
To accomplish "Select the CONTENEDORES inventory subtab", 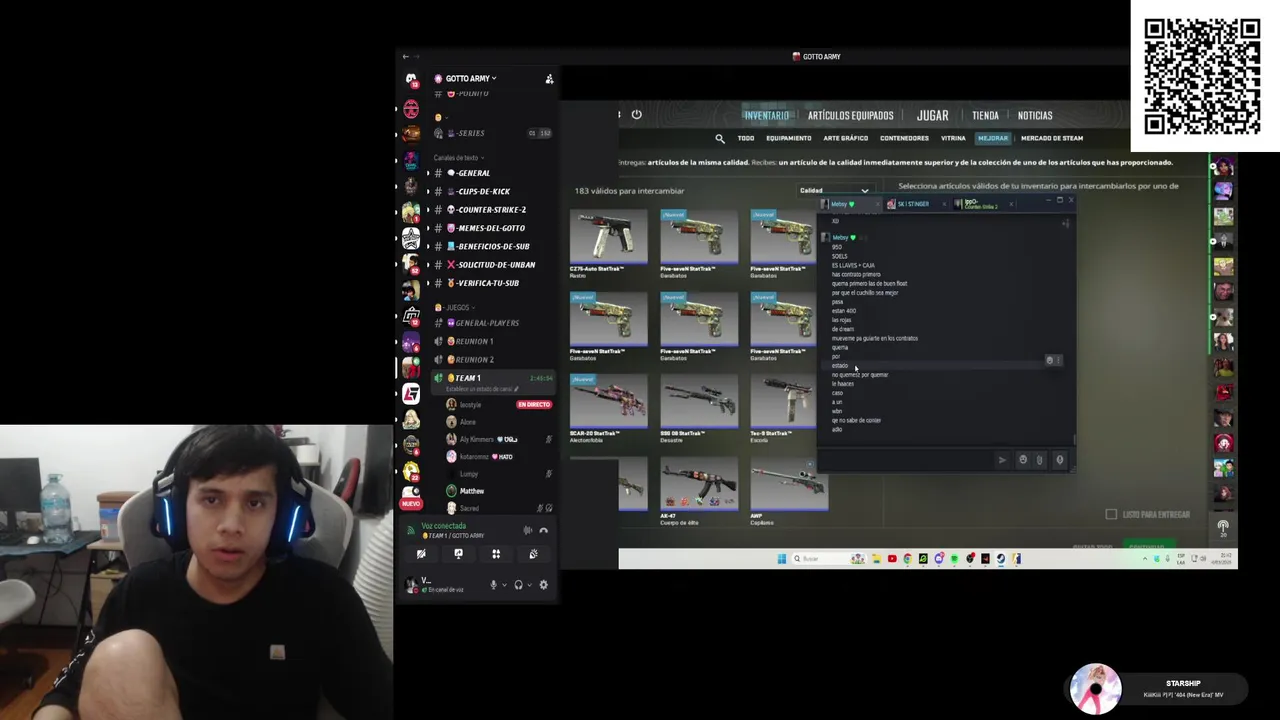I will pyautogui.click(x=904, y=138).
